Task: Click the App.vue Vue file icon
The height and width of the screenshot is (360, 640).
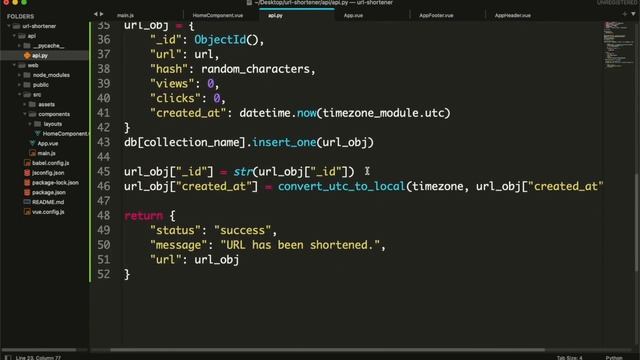Action: point(32,143)
